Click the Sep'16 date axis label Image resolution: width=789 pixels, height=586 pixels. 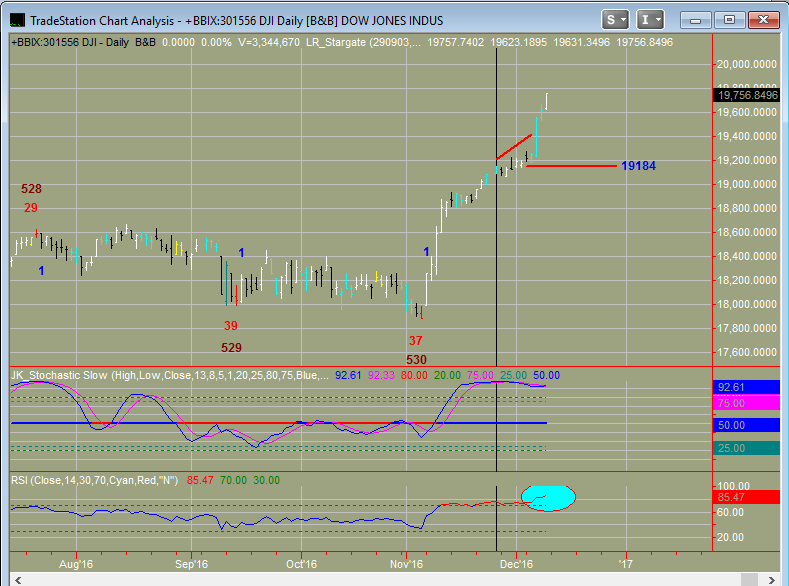[x=191, y=564]
